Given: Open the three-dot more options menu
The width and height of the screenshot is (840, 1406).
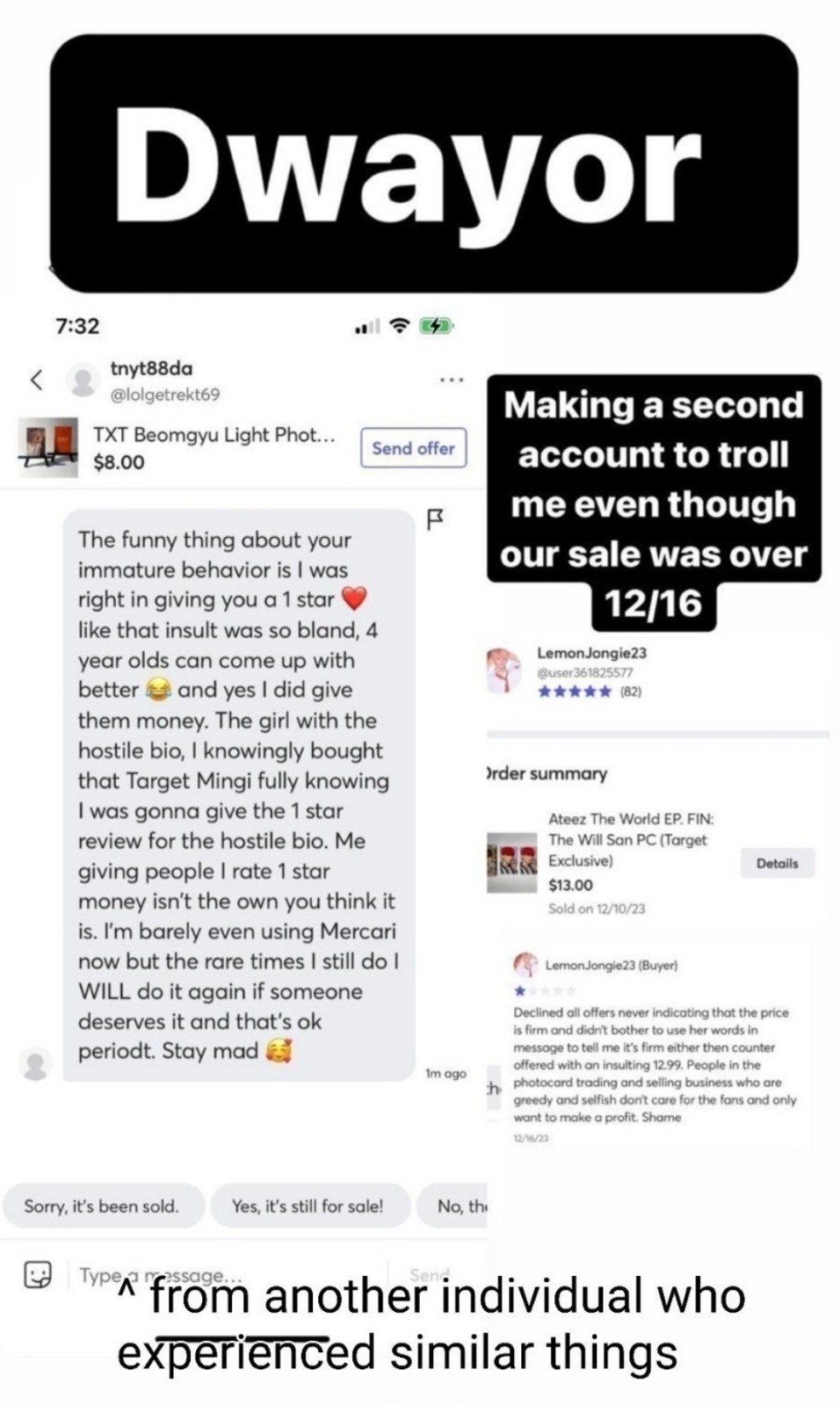Looking at the screenshot, I should tap(452, 380).
